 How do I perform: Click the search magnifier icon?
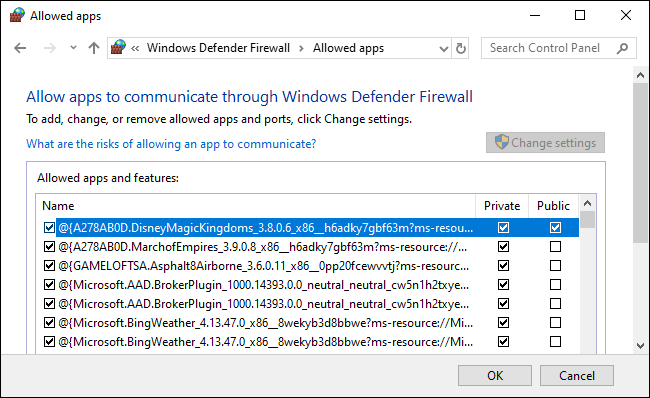[x=622, y=49]
